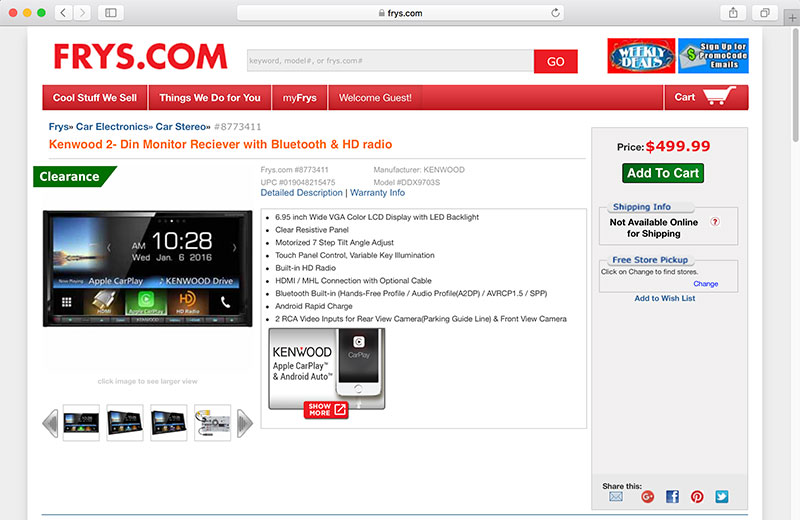800x520 pixels.
Task: Click 'Clear Resistive Panel' feature text
Action: (x=312, y=230)
